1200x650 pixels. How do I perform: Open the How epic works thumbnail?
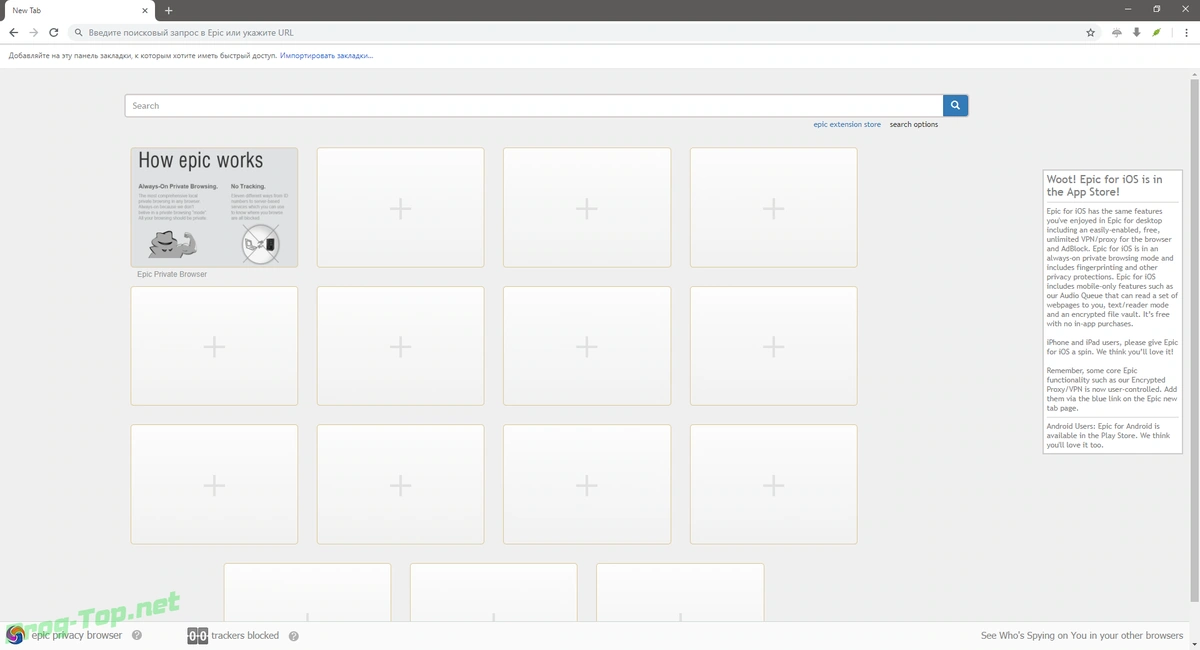tap(214, 207)
